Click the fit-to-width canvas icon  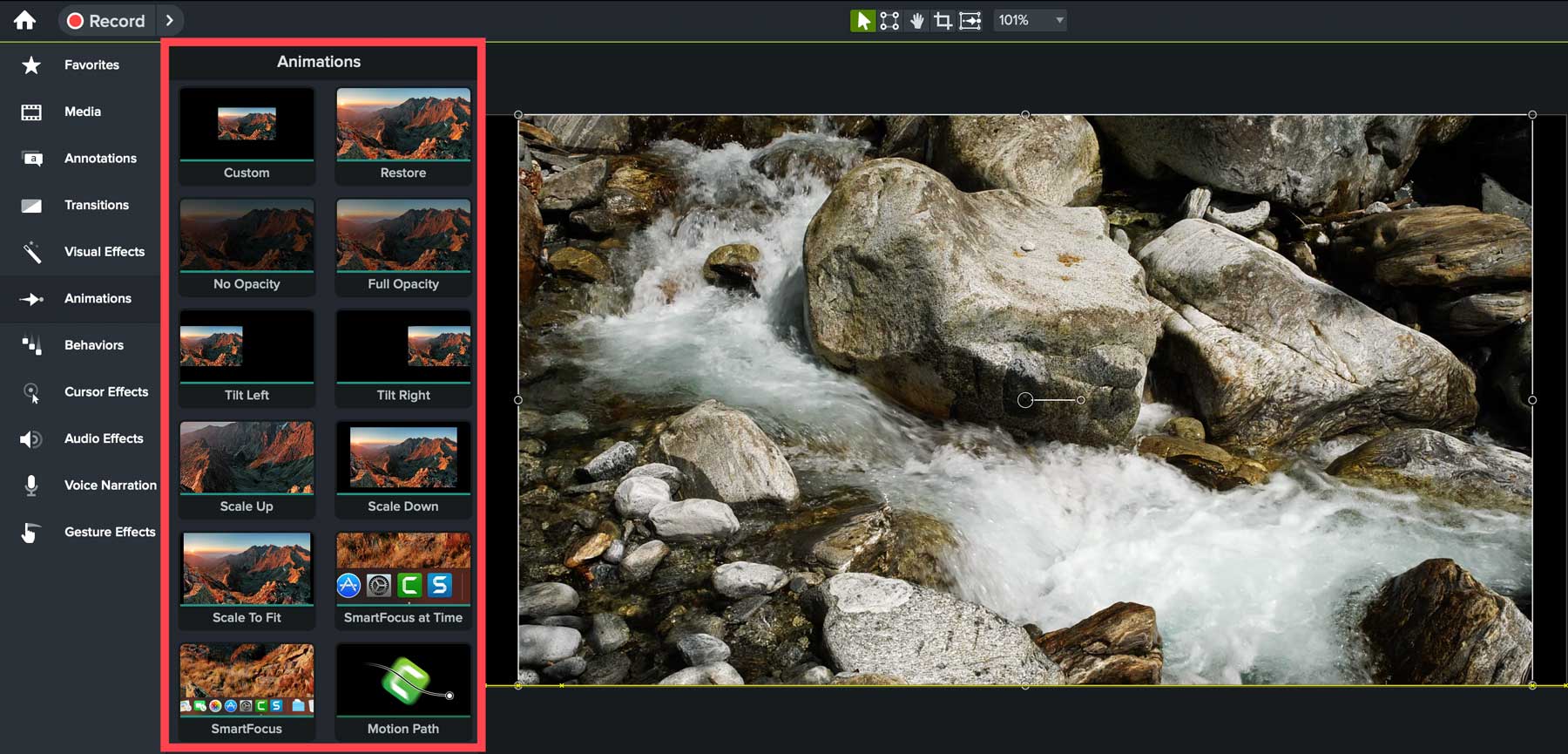pyautogui.click(x=970, y=20)
